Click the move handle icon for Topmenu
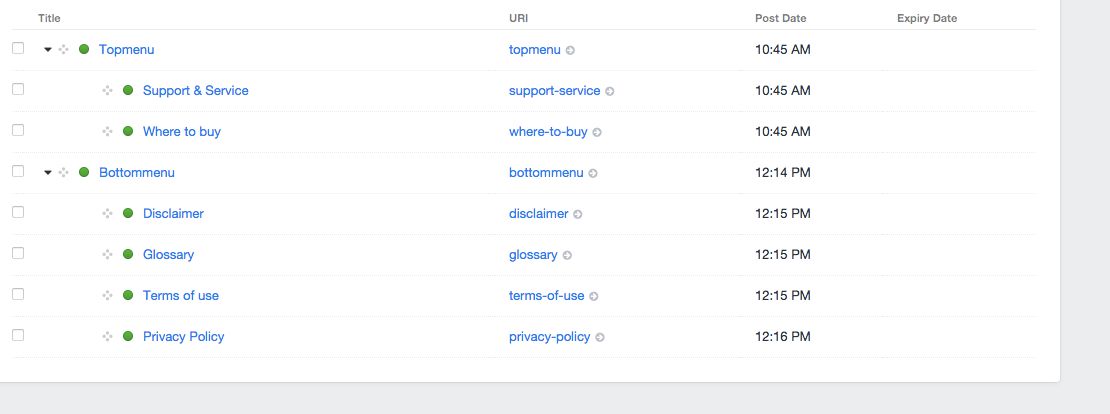The image size is (1110, 414). click(x=64, y=50)
